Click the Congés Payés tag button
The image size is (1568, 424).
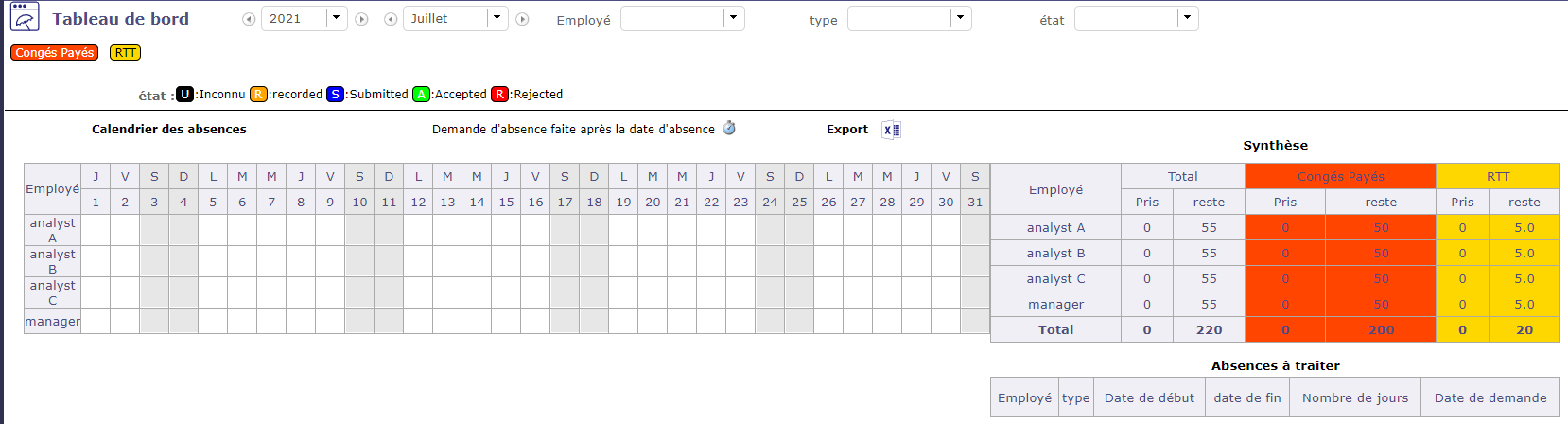55,53
